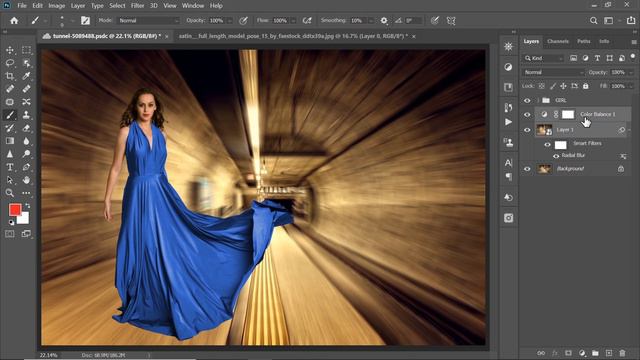Select the Color Balance 1 layer name
This screenshot has height=360, width=640.
click(x=598, y=114)
